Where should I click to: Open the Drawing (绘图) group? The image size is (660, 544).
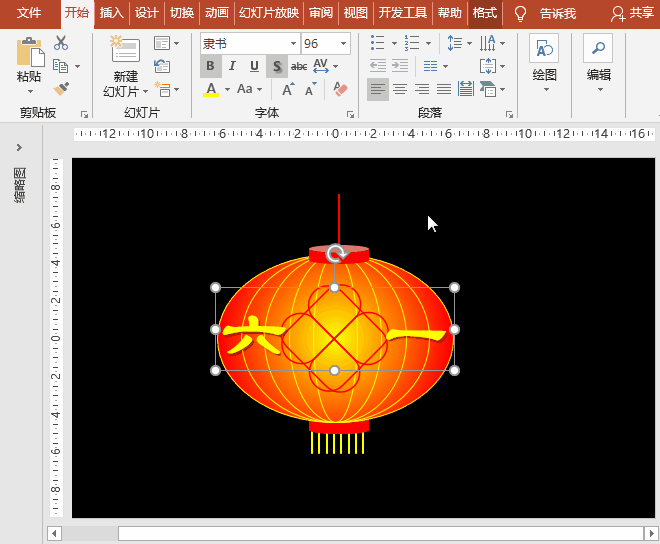pos(544,63)
